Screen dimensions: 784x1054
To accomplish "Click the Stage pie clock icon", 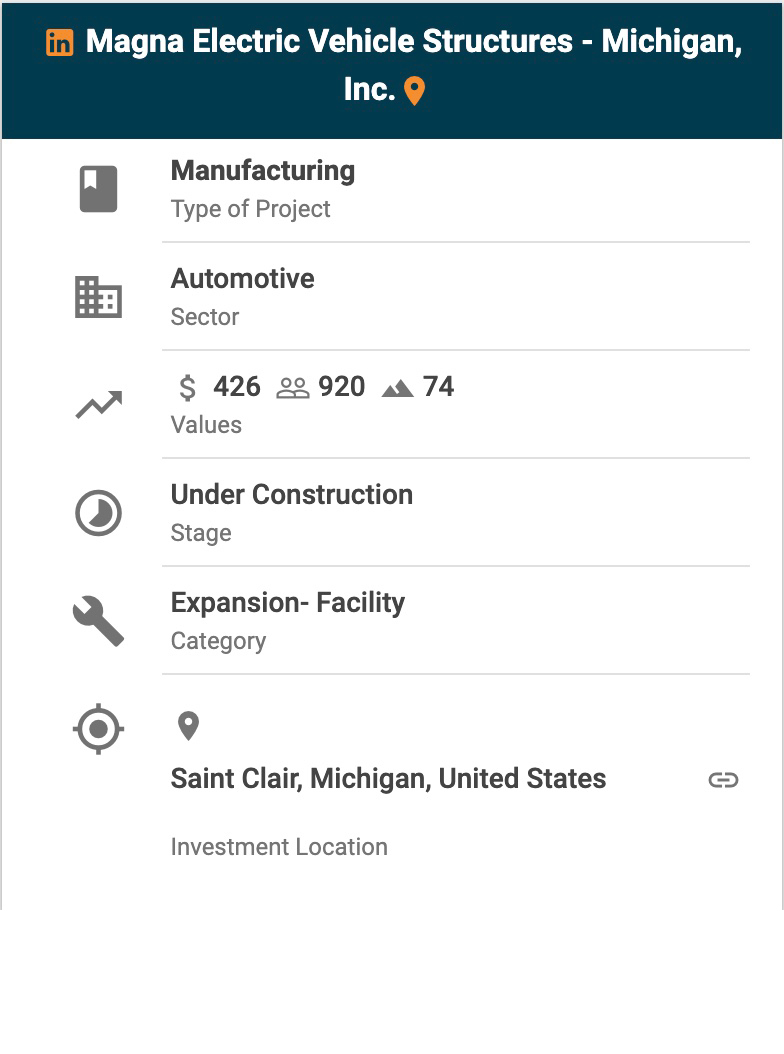I will 98,513.
